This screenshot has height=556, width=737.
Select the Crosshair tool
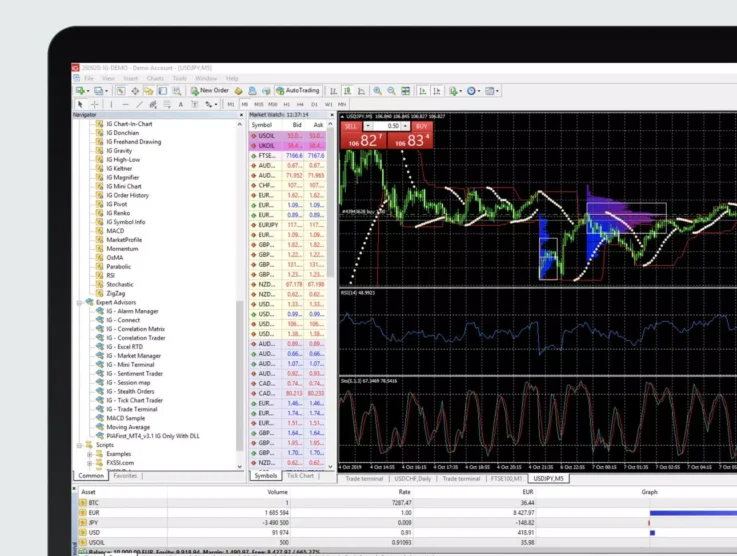[94, 104]
